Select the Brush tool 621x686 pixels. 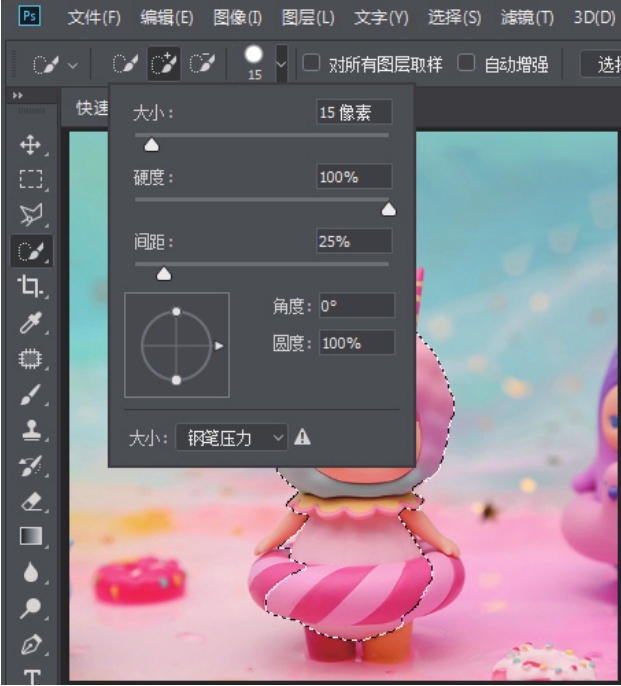coord(31,395)
